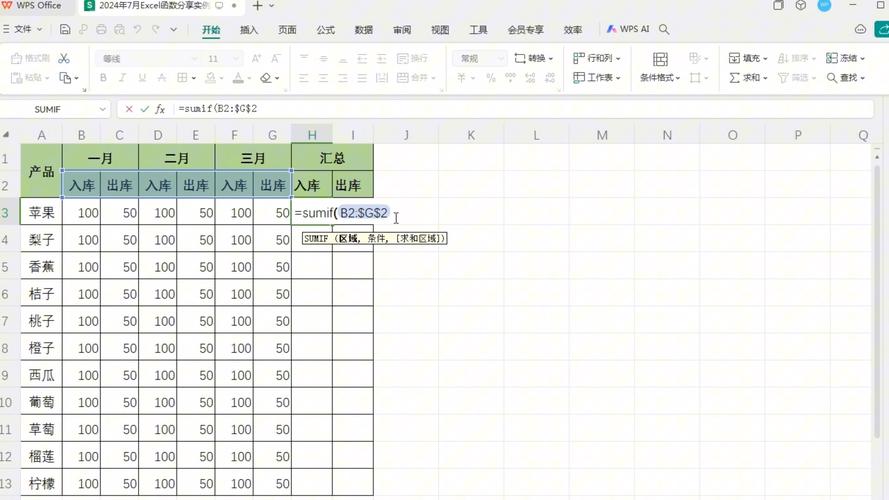
Task: Confirm formula with the checkmark icon
Action: pyautogui.click(x=144, y=109)
